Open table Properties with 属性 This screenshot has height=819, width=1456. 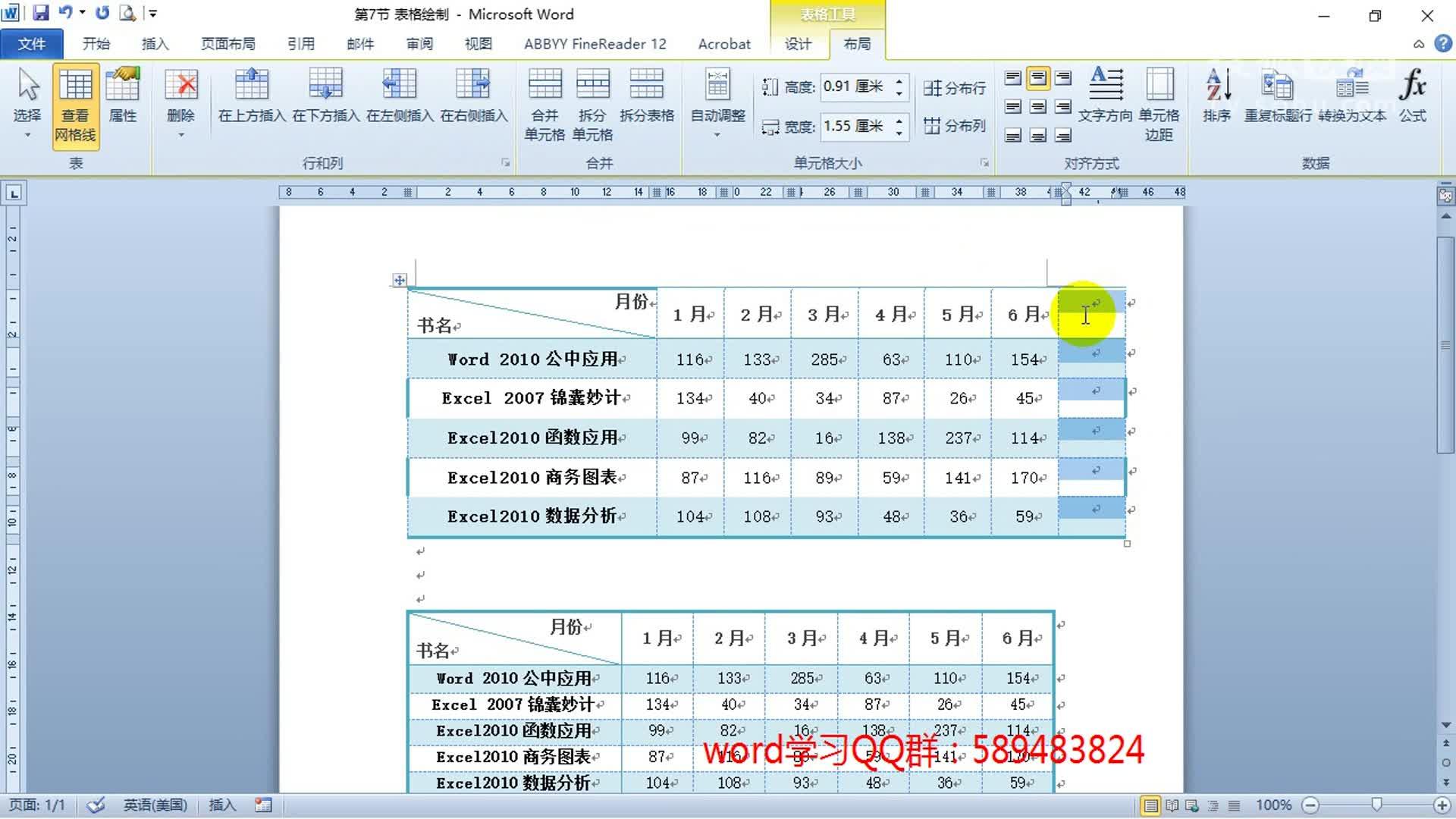123,99
